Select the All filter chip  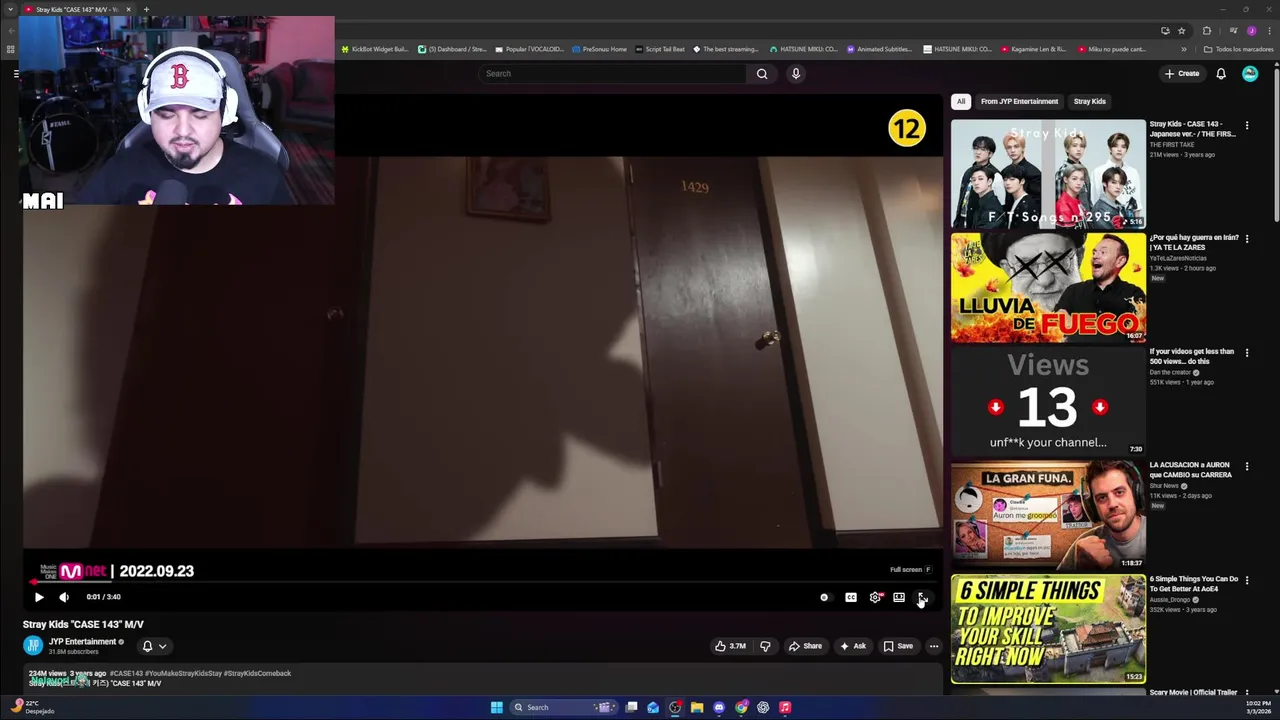(x=961, y=101)
